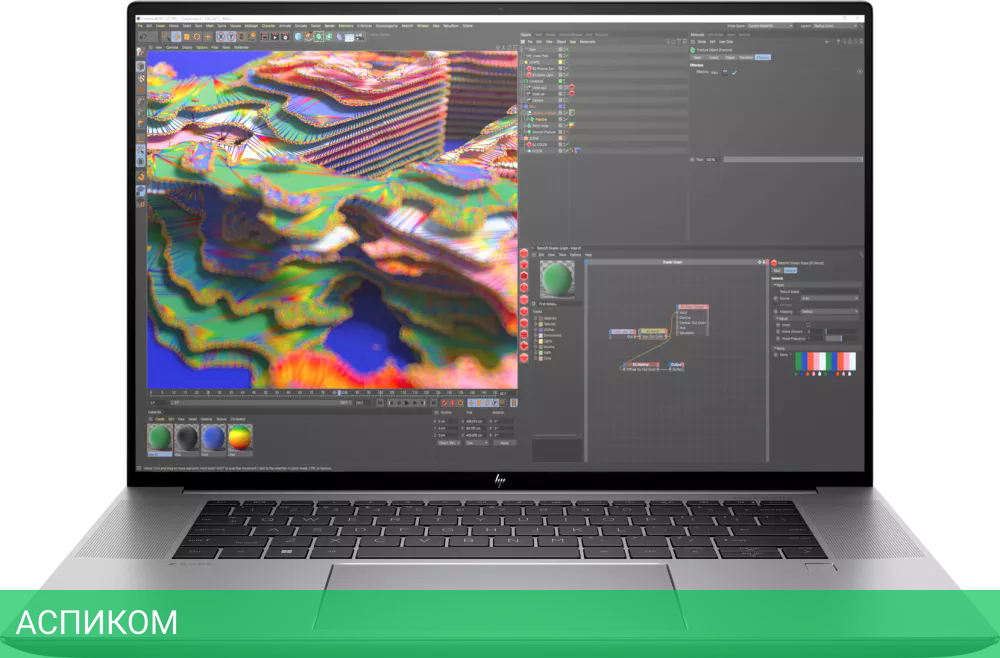1000x658 pixels.
Task: Toggle the Y axis lock icon
Action: click(231, 36)
